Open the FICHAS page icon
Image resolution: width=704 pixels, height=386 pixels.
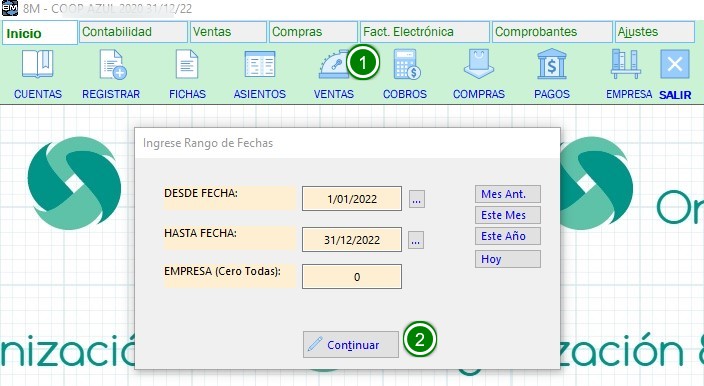pos(187,64)
